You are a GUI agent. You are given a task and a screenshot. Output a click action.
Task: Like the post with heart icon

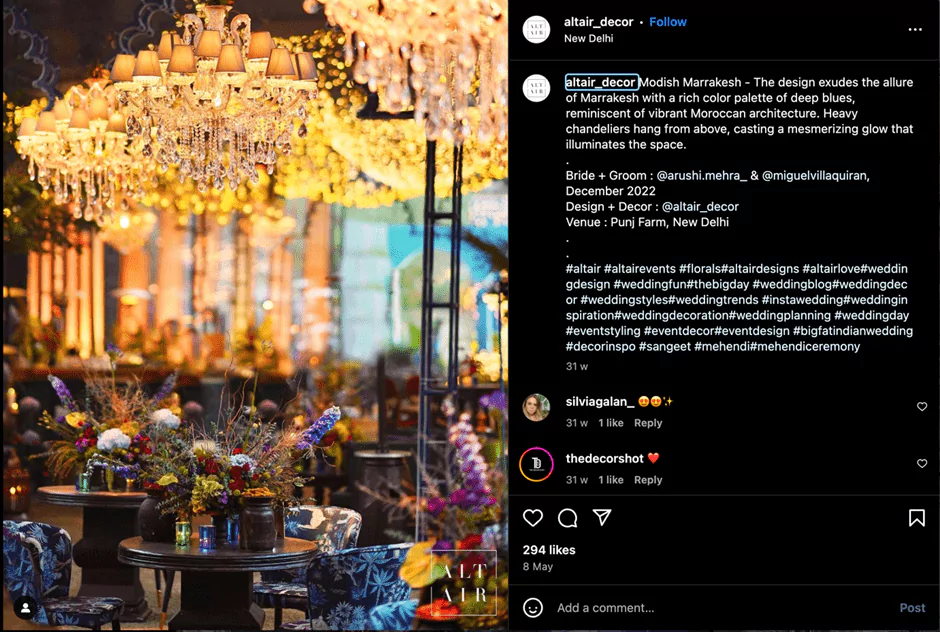coord(532,517)
